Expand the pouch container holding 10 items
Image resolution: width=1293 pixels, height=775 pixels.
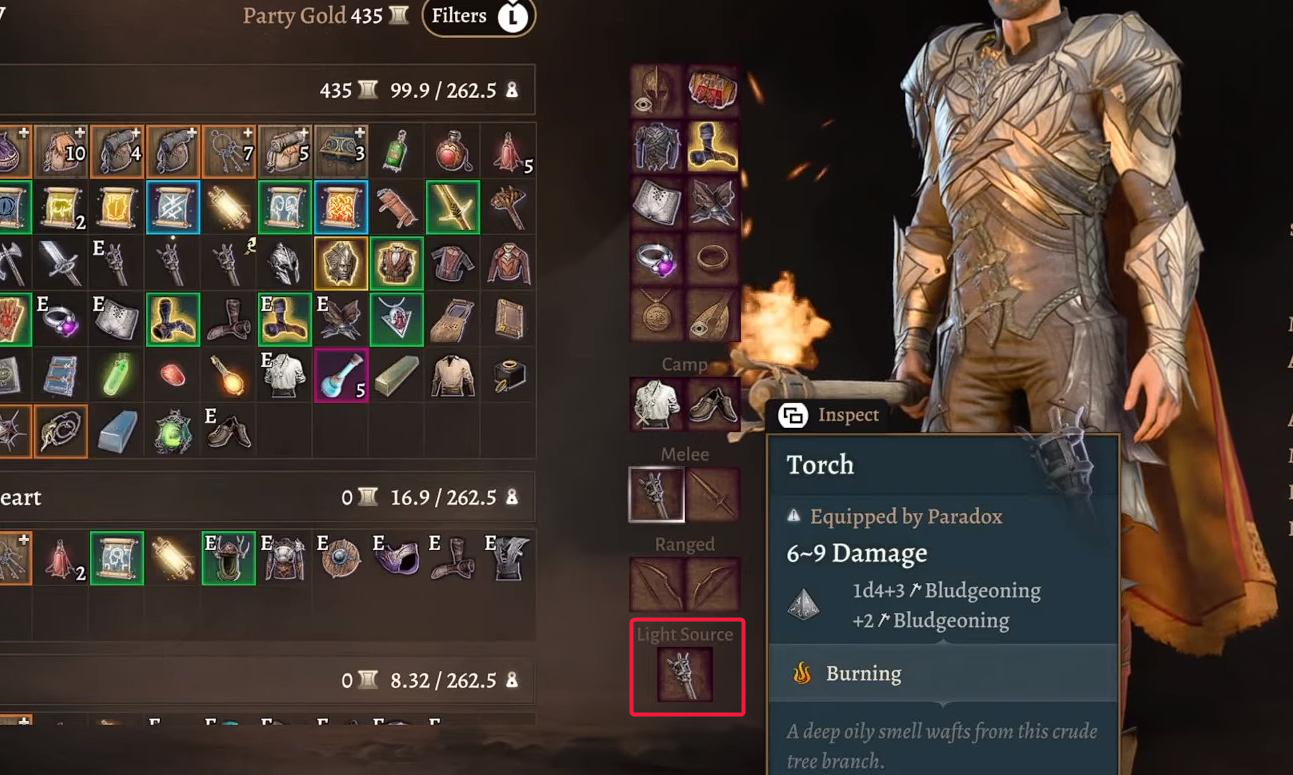tap(61, 151)
